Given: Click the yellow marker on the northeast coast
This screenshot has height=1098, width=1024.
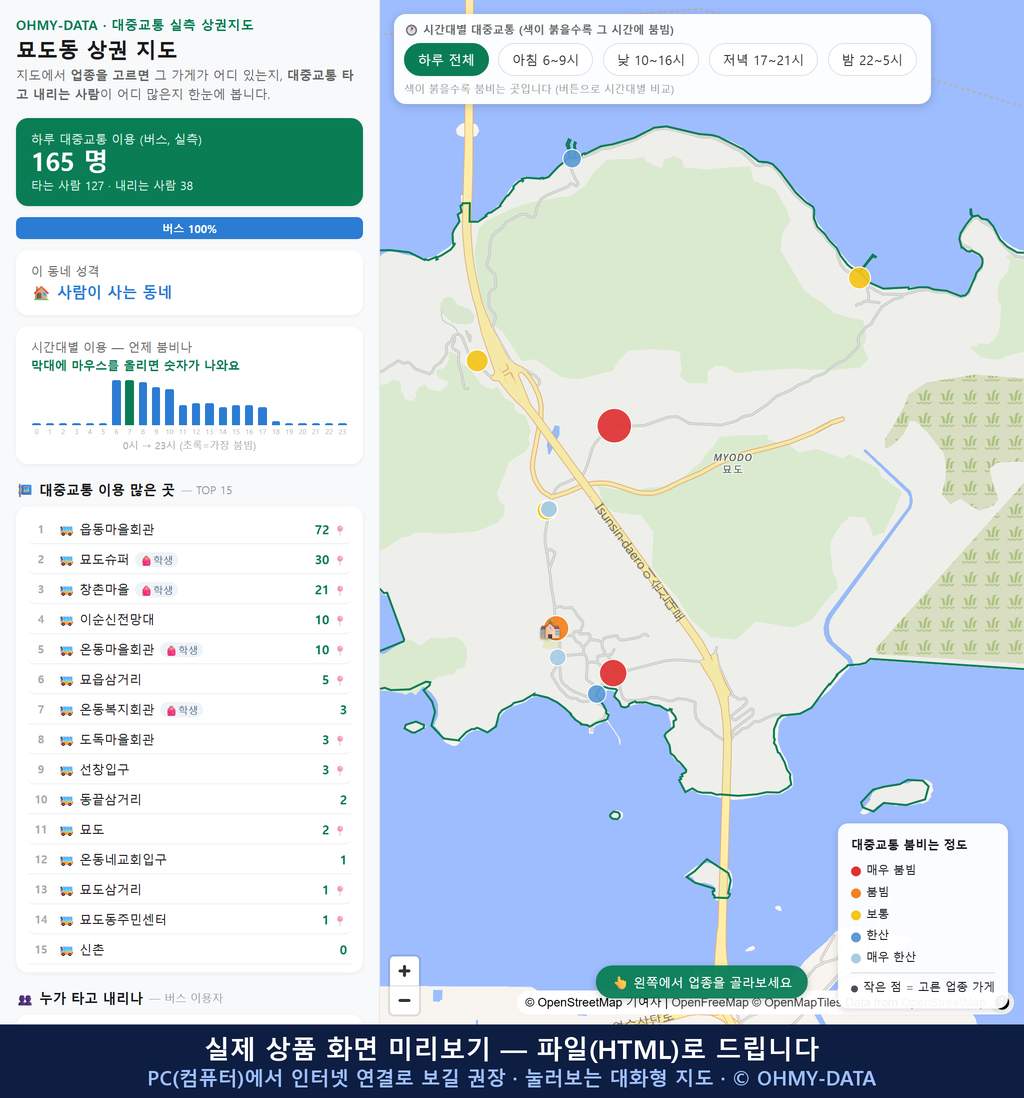Looking at the screenshot, I should pyautogui.click(x=859, y=278).
